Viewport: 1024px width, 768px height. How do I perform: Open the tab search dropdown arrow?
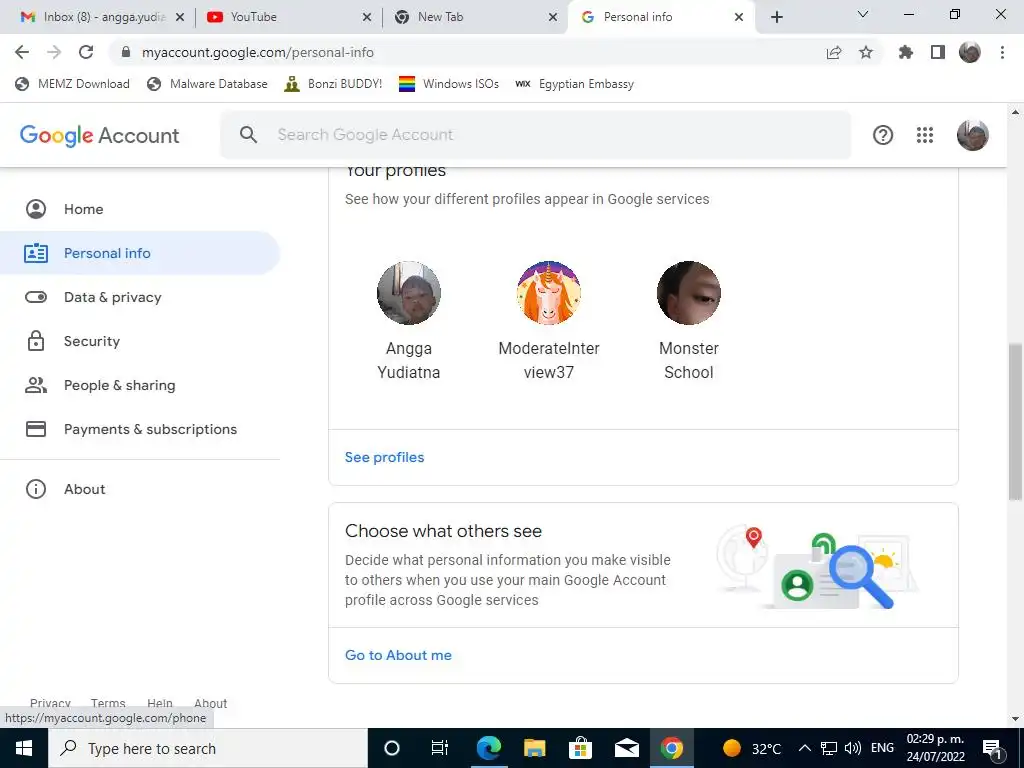863,14
